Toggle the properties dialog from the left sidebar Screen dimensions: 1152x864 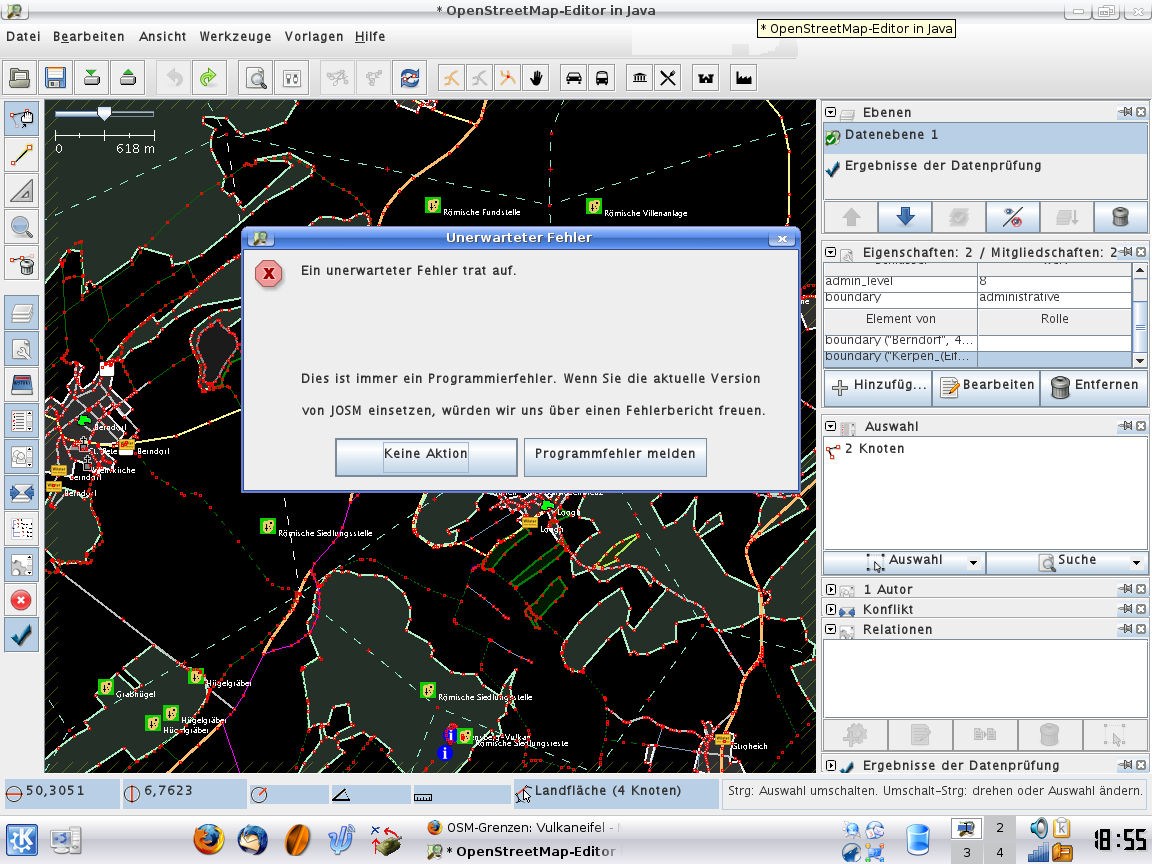pyautogui.click(x=21, y=349)
